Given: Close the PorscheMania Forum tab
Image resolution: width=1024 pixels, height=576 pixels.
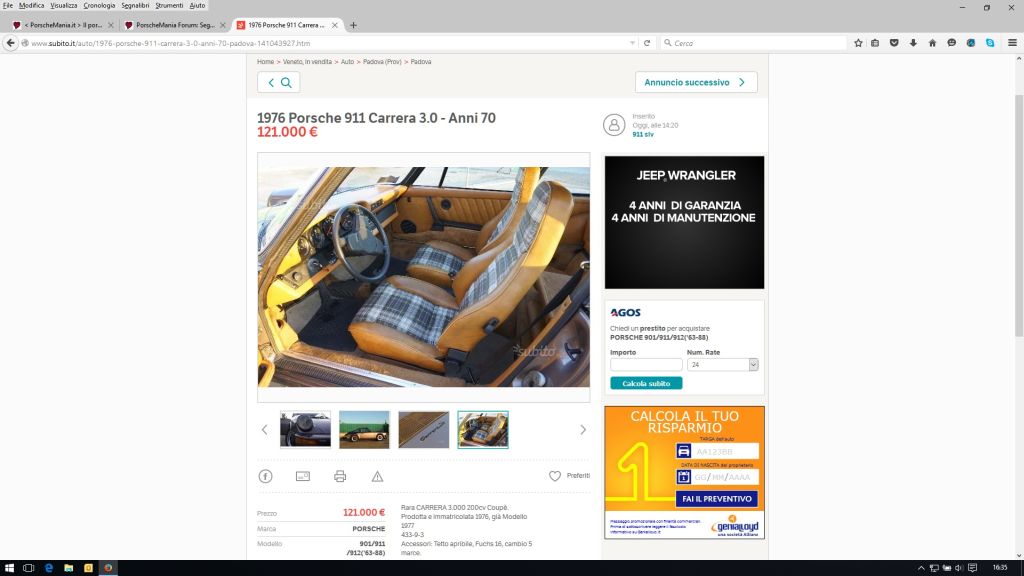Looking at the screenshot, I should pos(222,25).
